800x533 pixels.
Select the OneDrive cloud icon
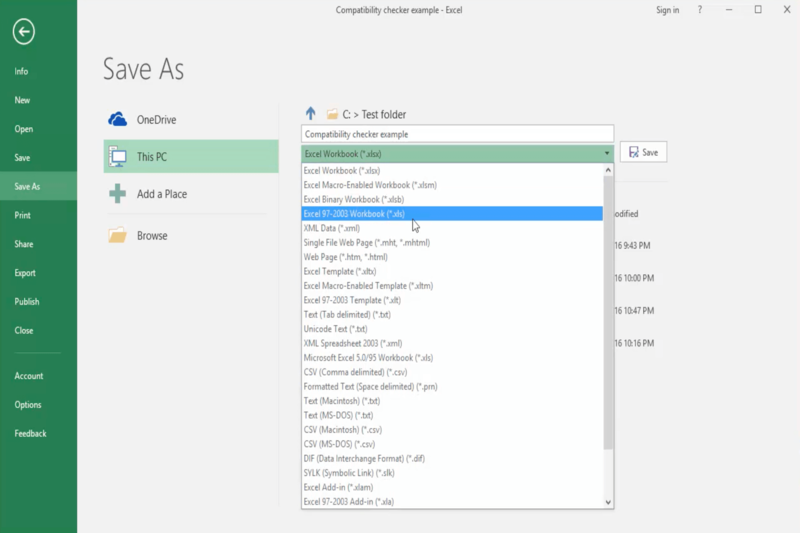tap(117, 120)
